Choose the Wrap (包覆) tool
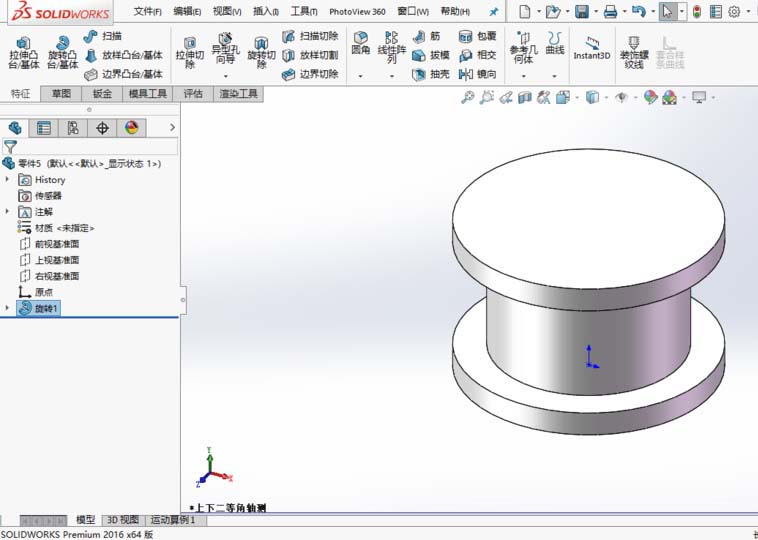 tap(477, 36)
